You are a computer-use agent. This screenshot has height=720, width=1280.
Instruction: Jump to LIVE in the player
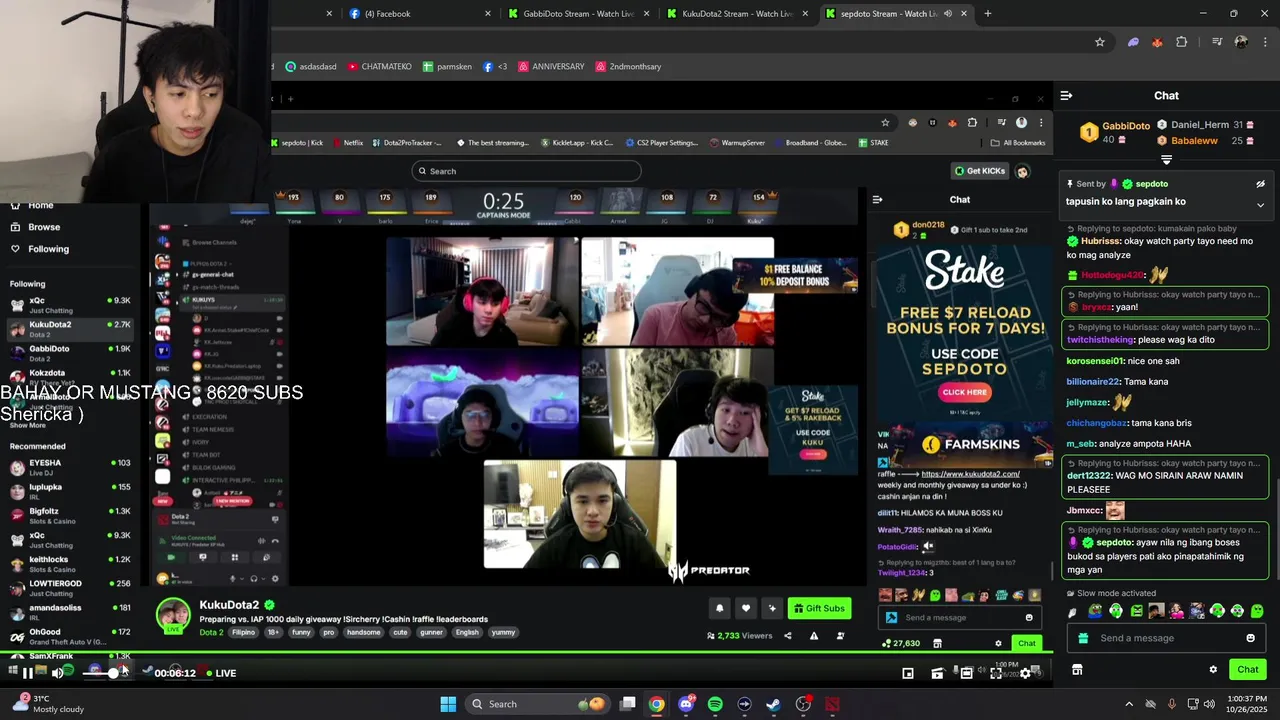pyautogui.click(x=221, y=673)
